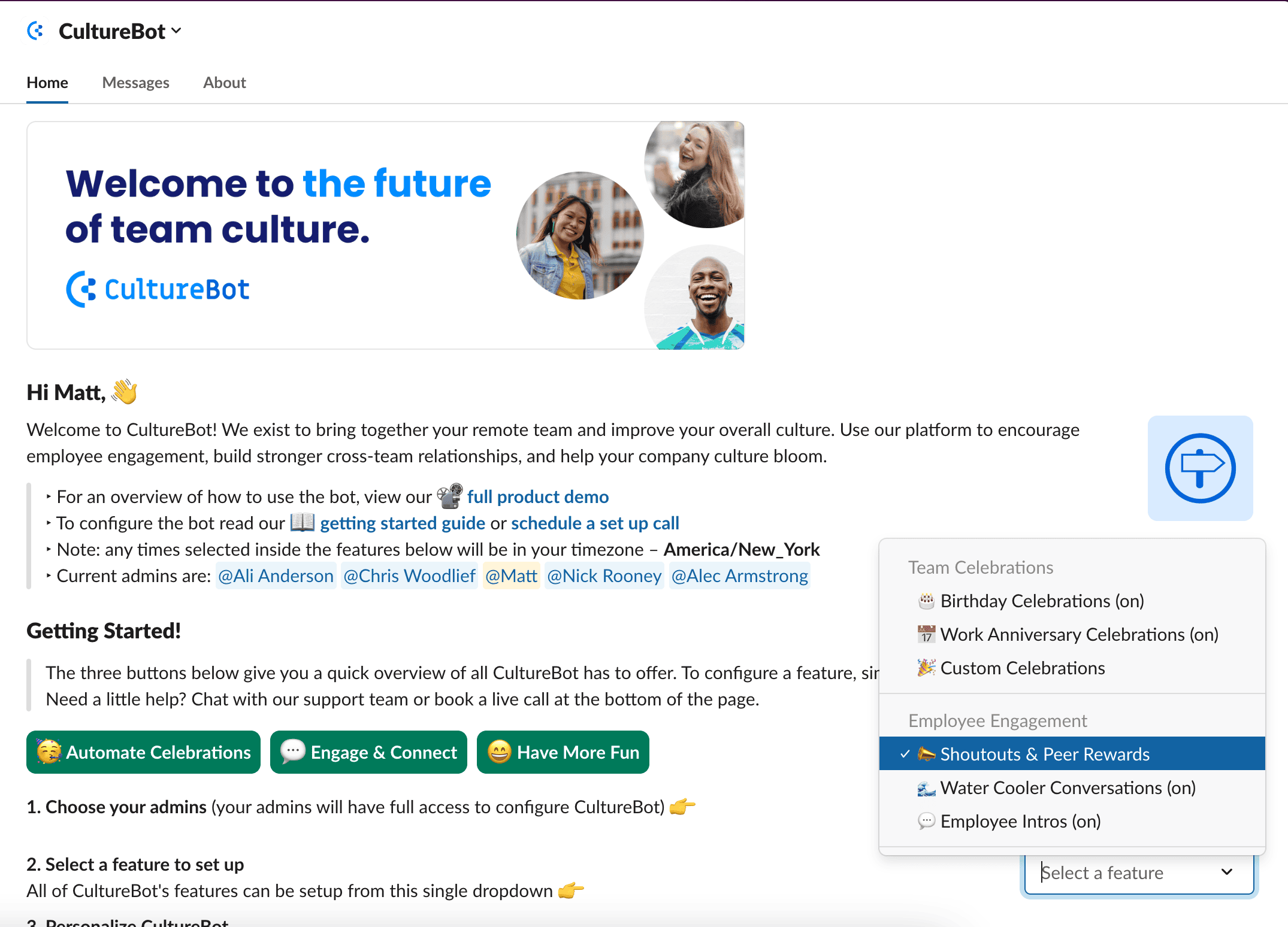Click the party popper icon for Custom Celebrations
Image resolution: width=1288 pixels, height=927 pixels.
927,668
